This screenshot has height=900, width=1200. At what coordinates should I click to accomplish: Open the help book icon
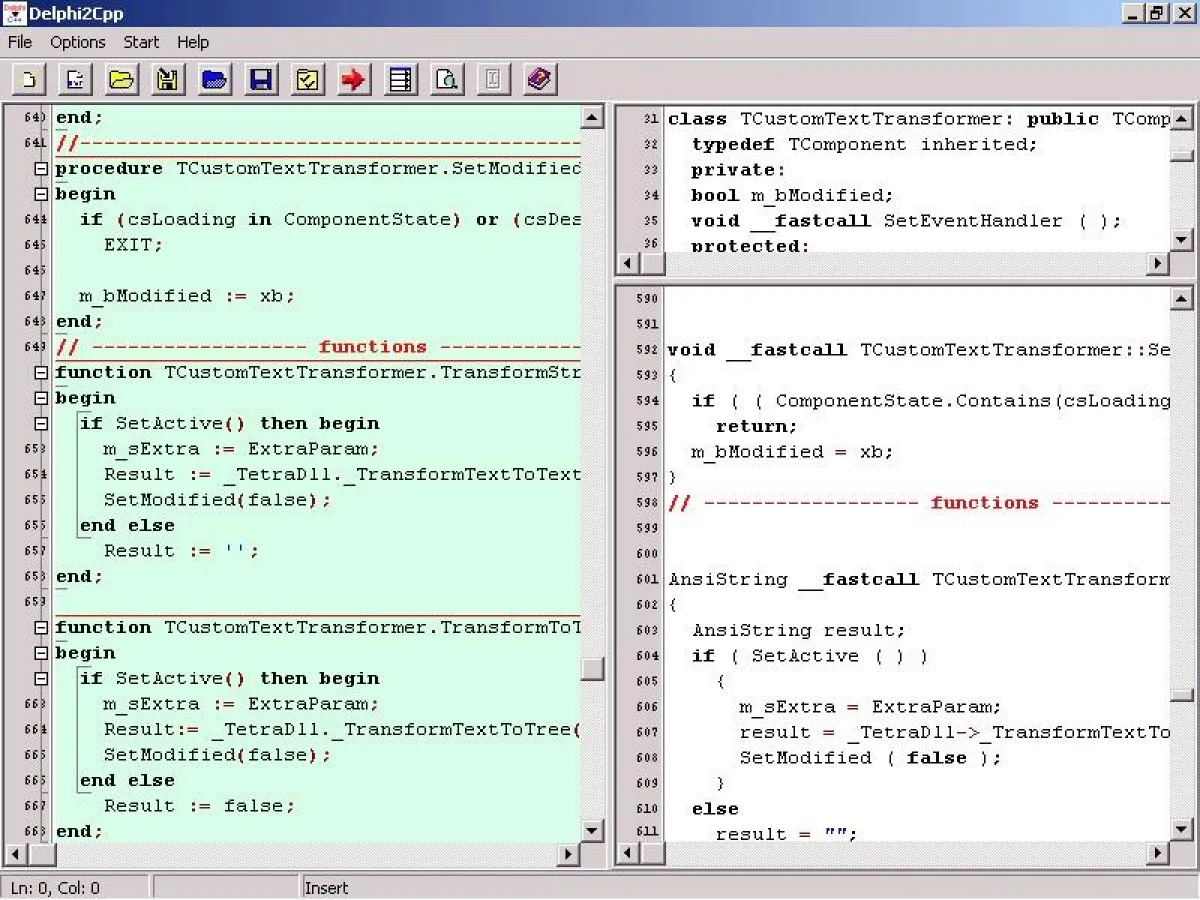pos(540,79)
